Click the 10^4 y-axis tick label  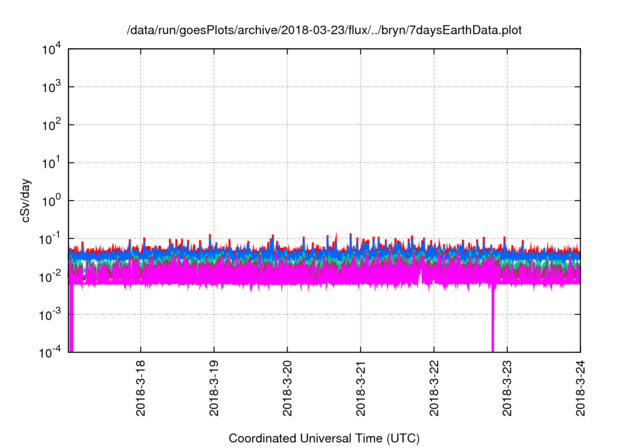point(51,49)
